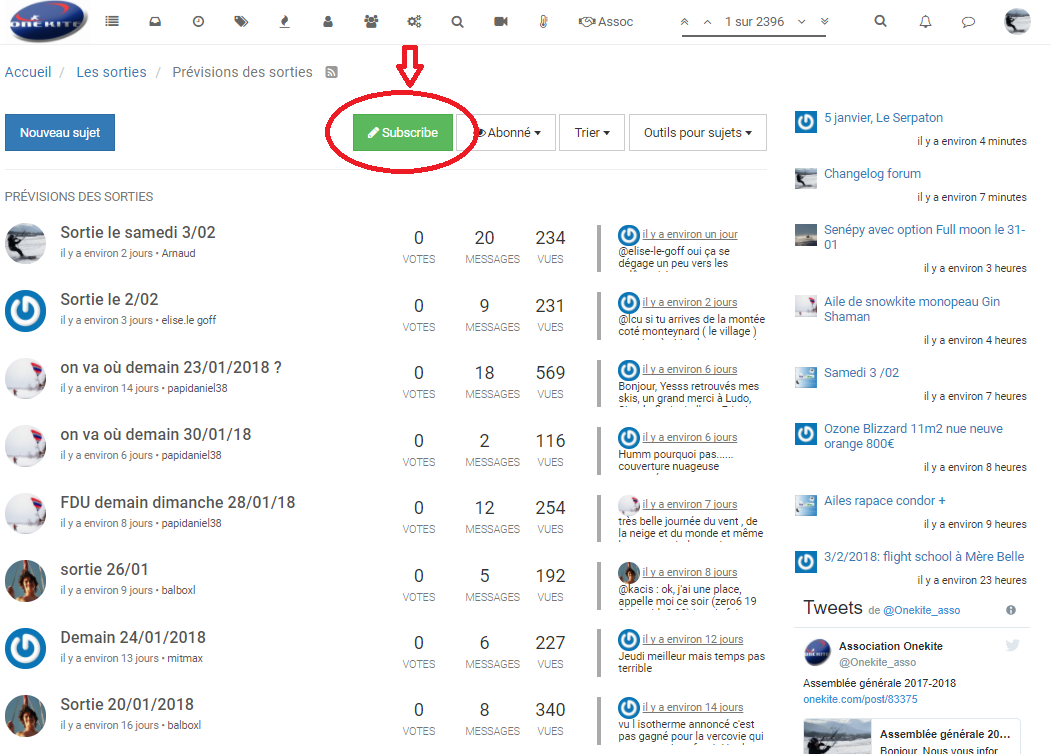Go to next item single-down arrow
Viewport: 1051px width, 754px height.
coord(802,21)
